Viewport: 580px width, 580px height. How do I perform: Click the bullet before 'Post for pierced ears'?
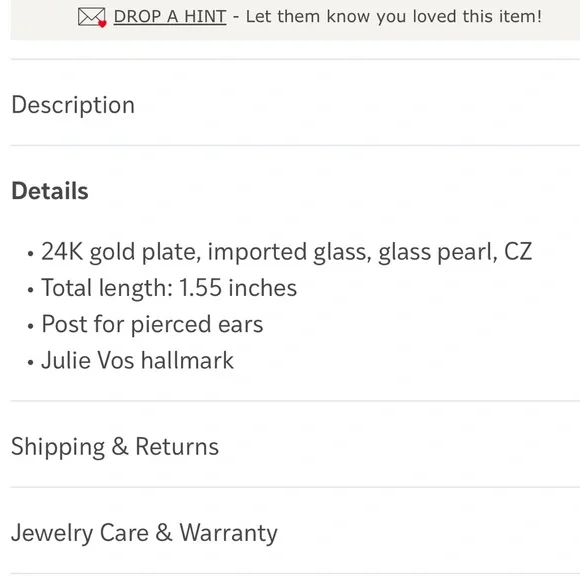point(30,326)
